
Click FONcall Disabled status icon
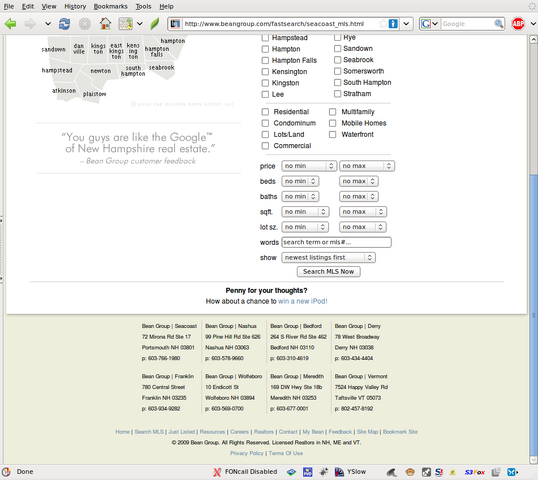click(x=245, y=472)
